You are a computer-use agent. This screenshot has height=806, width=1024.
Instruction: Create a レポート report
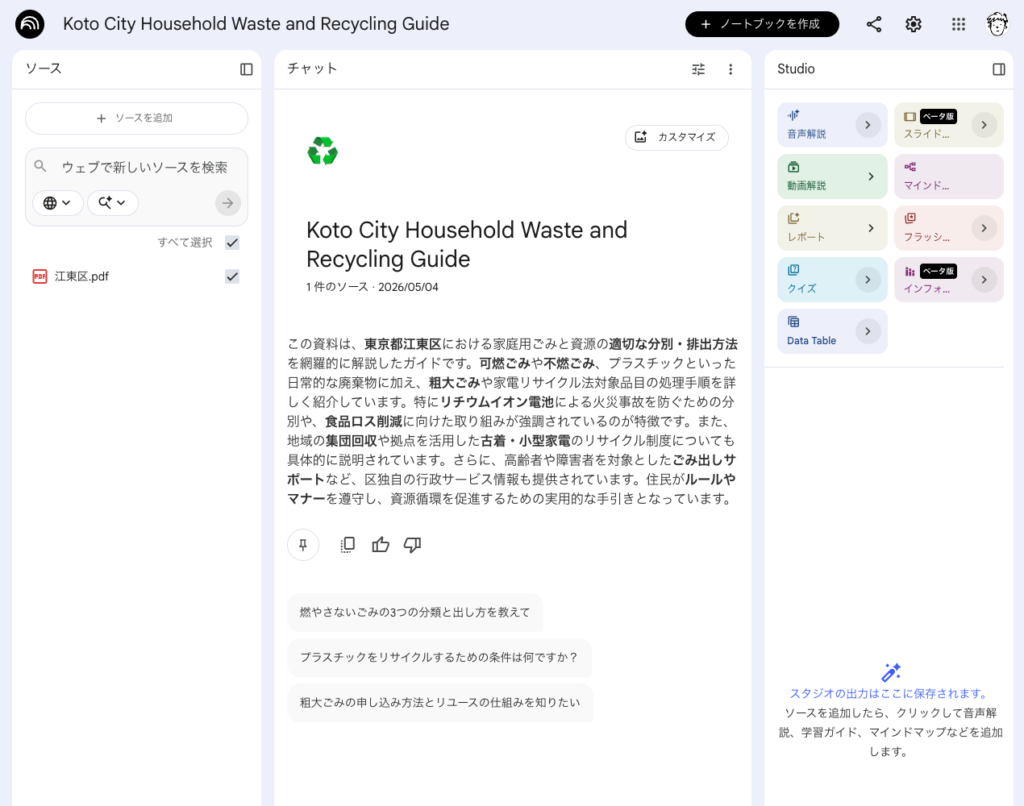(832, 228)
